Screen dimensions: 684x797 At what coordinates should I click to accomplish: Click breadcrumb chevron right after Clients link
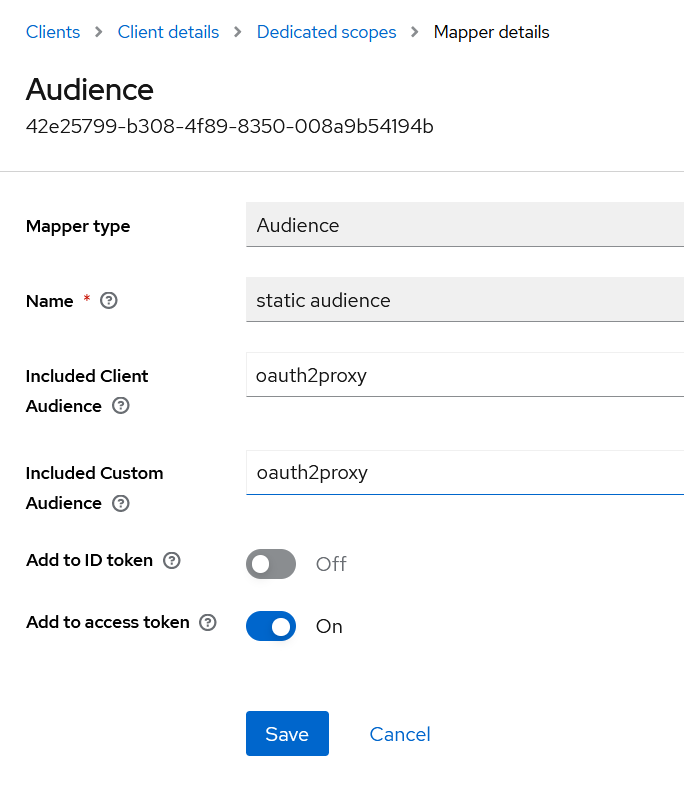pos(99,32)
